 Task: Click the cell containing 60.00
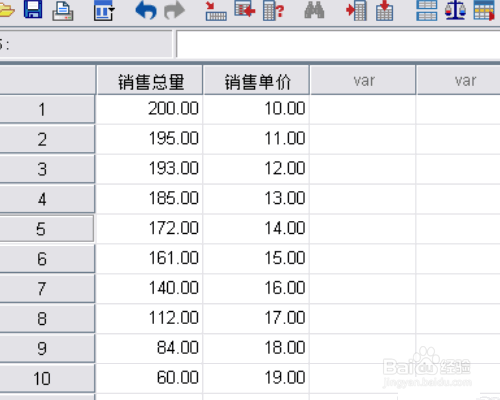tap(149, 378)
